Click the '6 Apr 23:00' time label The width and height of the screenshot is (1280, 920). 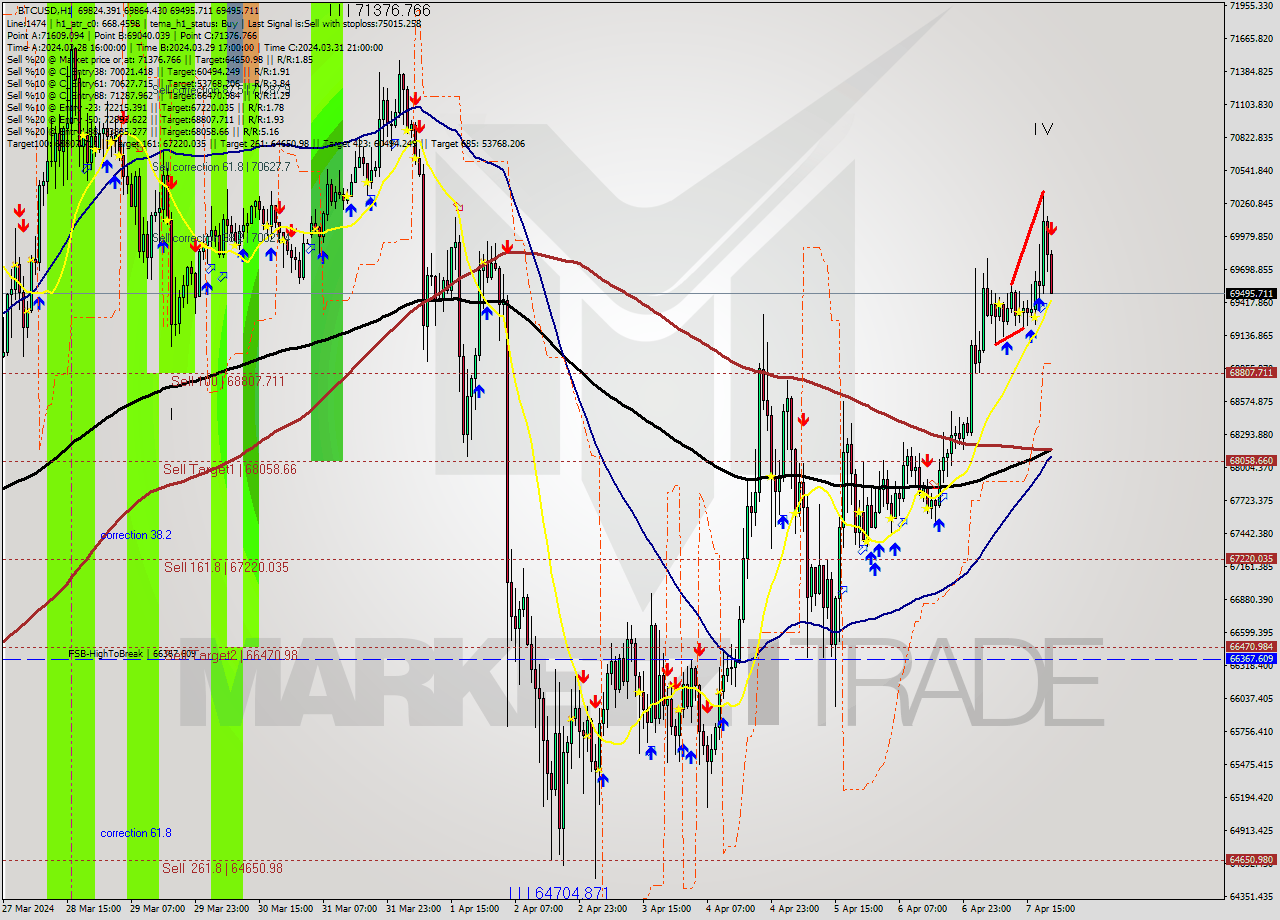[987, 909]
